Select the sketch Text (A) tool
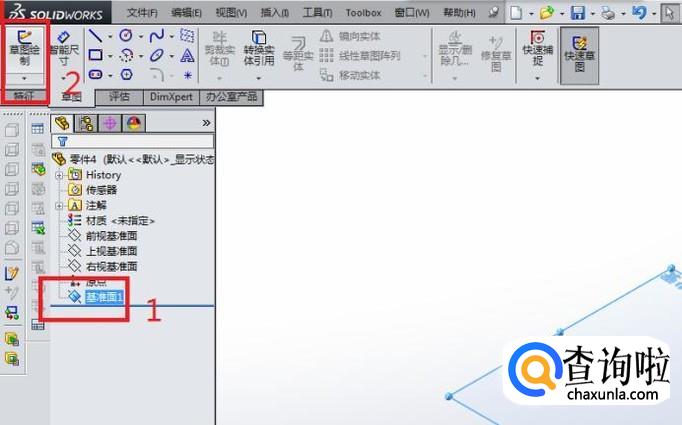This screenshot has height=425, width=682. [187, 55]
